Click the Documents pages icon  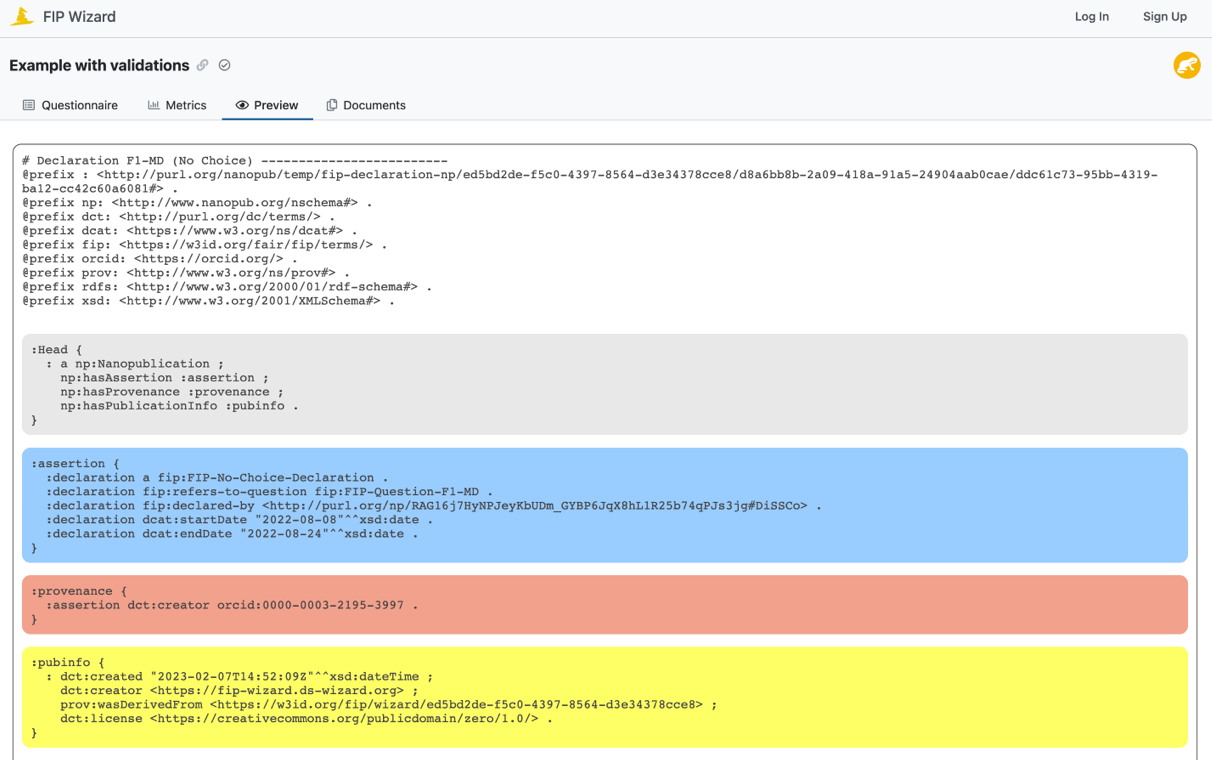[x=330, y=105]
